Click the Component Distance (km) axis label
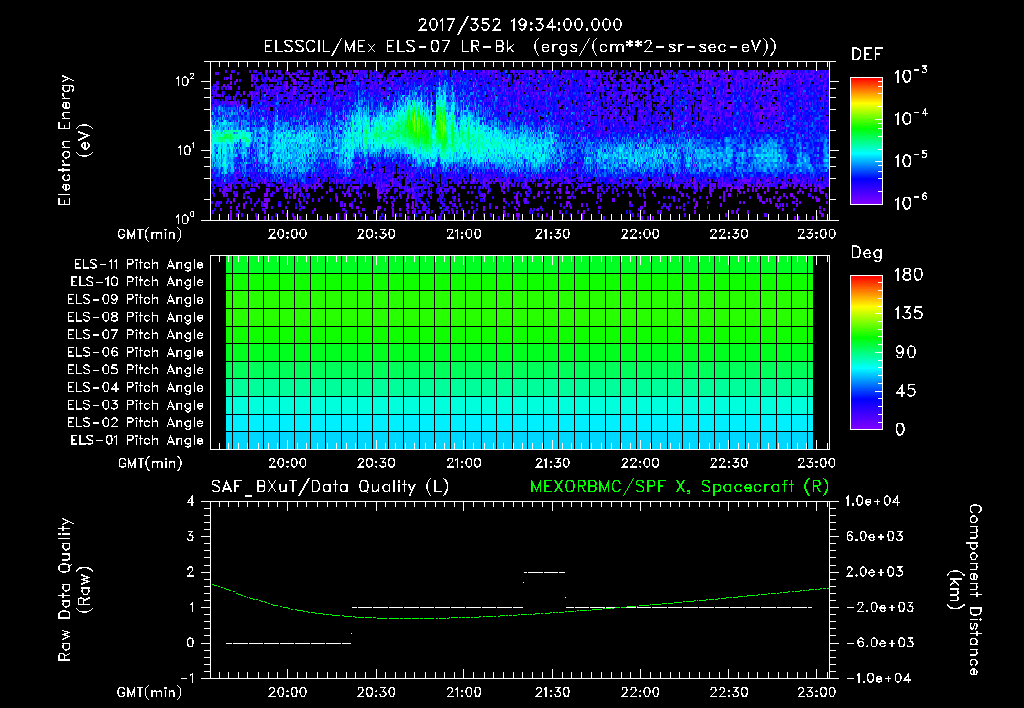Viewport: 1024px width, 708px height. [x=964, y=590]
